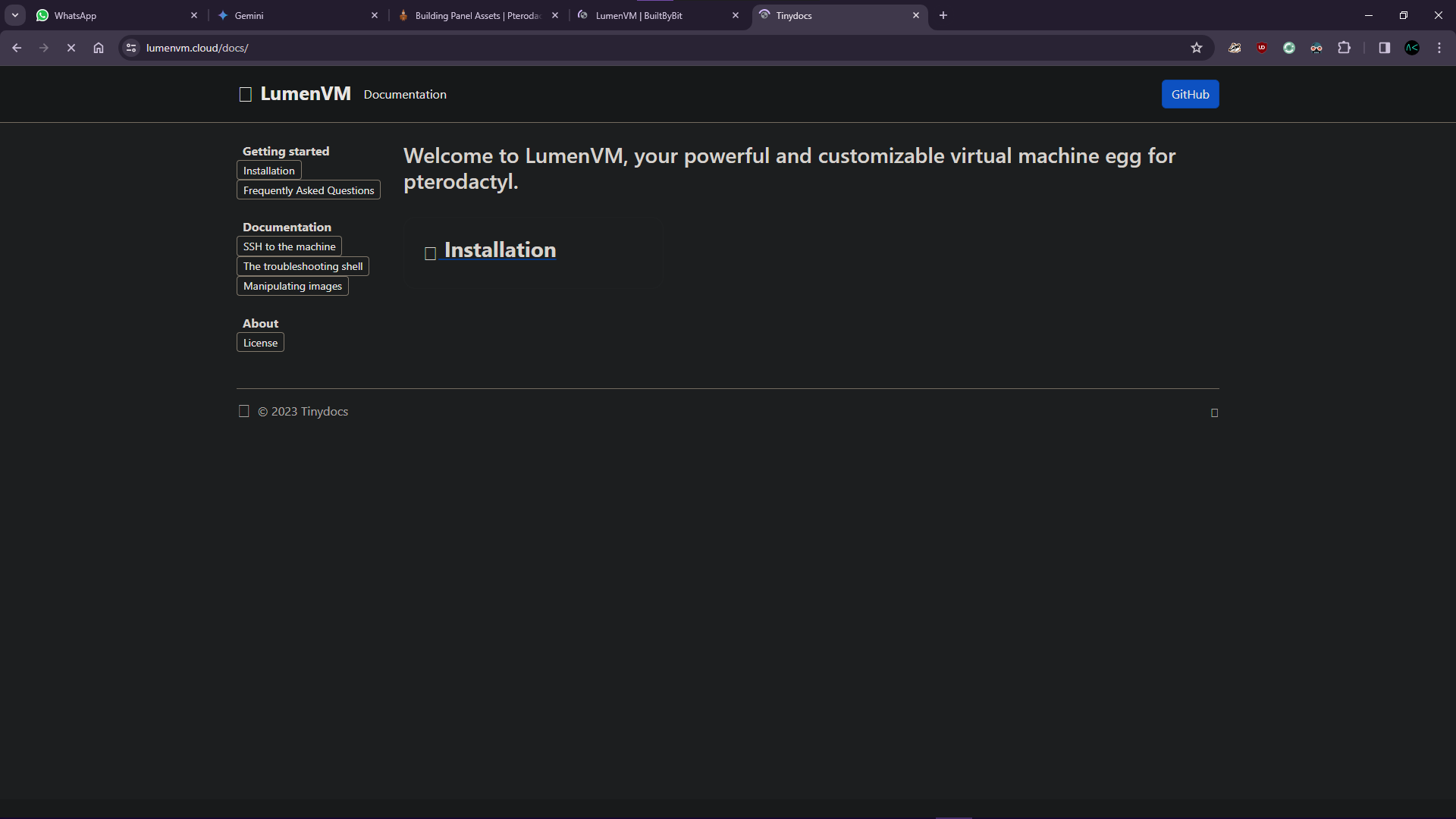Image resolution: width=1456 pixels, height=819 pixels.
Task: Click the icon at footer right
Action: click(x=1214, y=413)
